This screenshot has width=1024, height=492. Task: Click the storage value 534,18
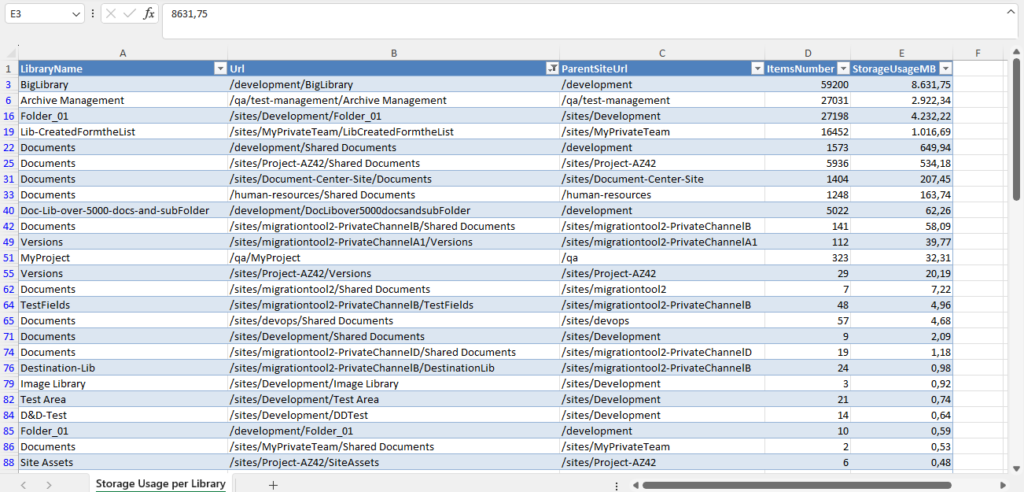tap(901, 163)
